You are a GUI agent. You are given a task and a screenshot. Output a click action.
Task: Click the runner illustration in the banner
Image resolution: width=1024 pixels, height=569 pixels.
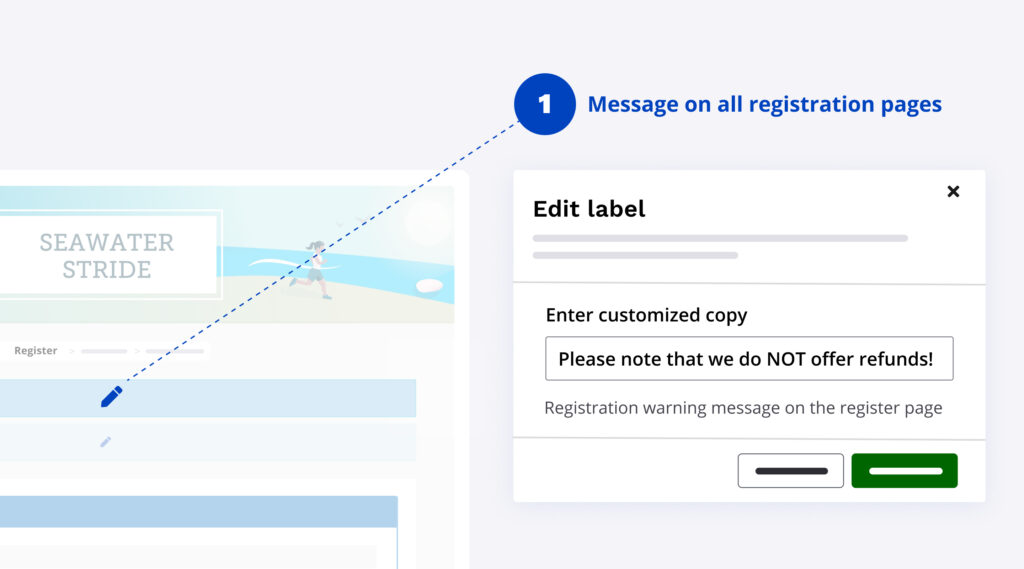tap(312, 269)
